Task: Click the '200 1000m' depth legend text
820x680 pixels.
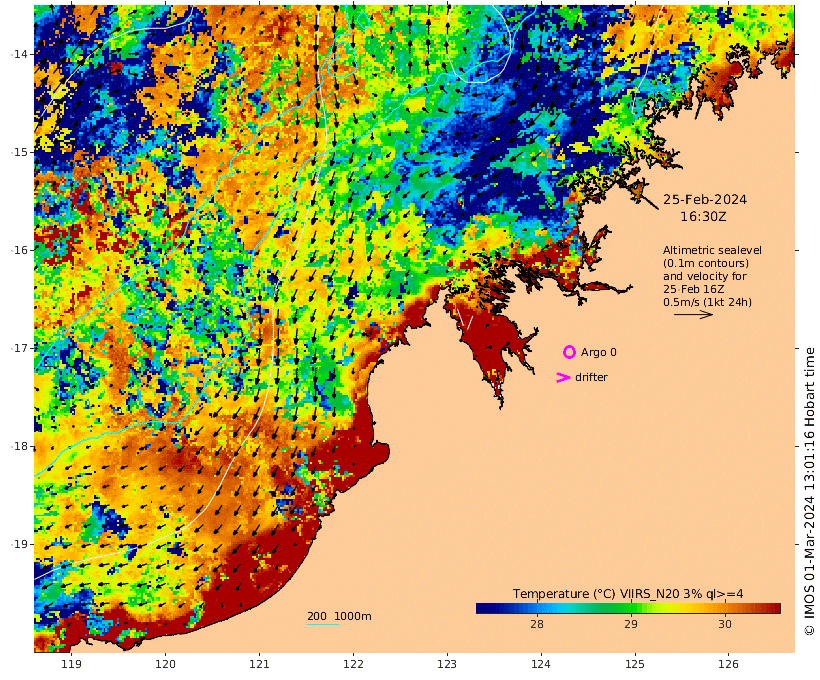Action: 339,616
